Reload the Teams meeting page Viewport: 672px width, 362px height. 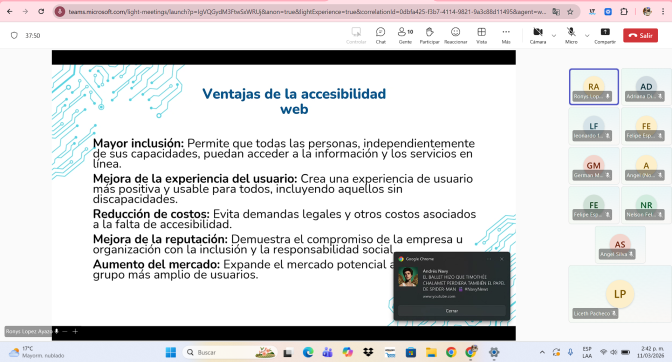41,12
